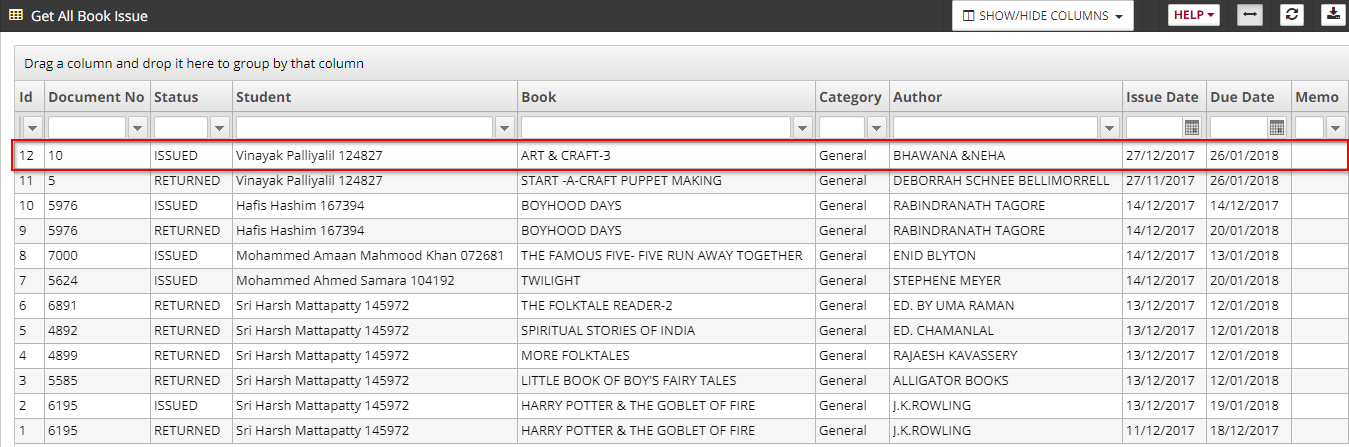1349x447 pixels.
Task: Sort by the Issue Date column header
Action: pos(1164,97)
